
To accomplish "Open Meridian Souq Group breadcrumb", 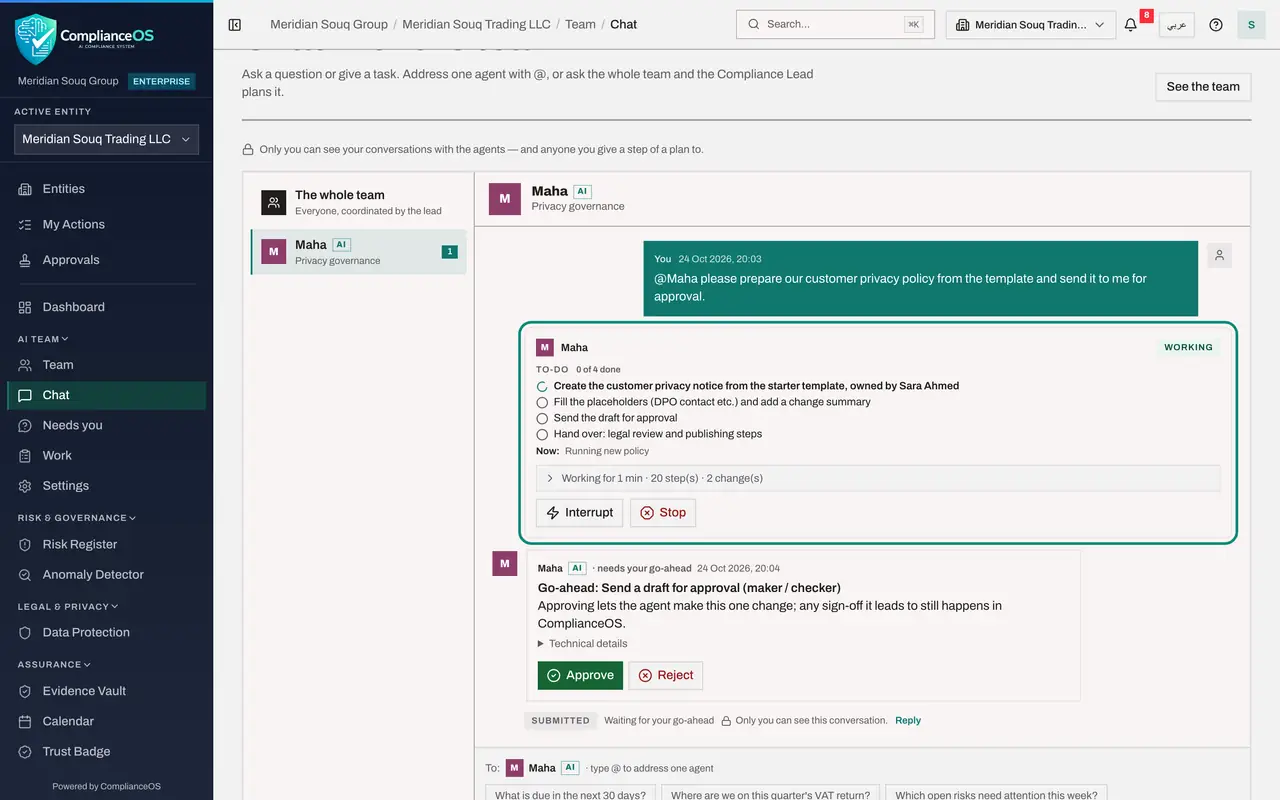I will coord(329,25).
